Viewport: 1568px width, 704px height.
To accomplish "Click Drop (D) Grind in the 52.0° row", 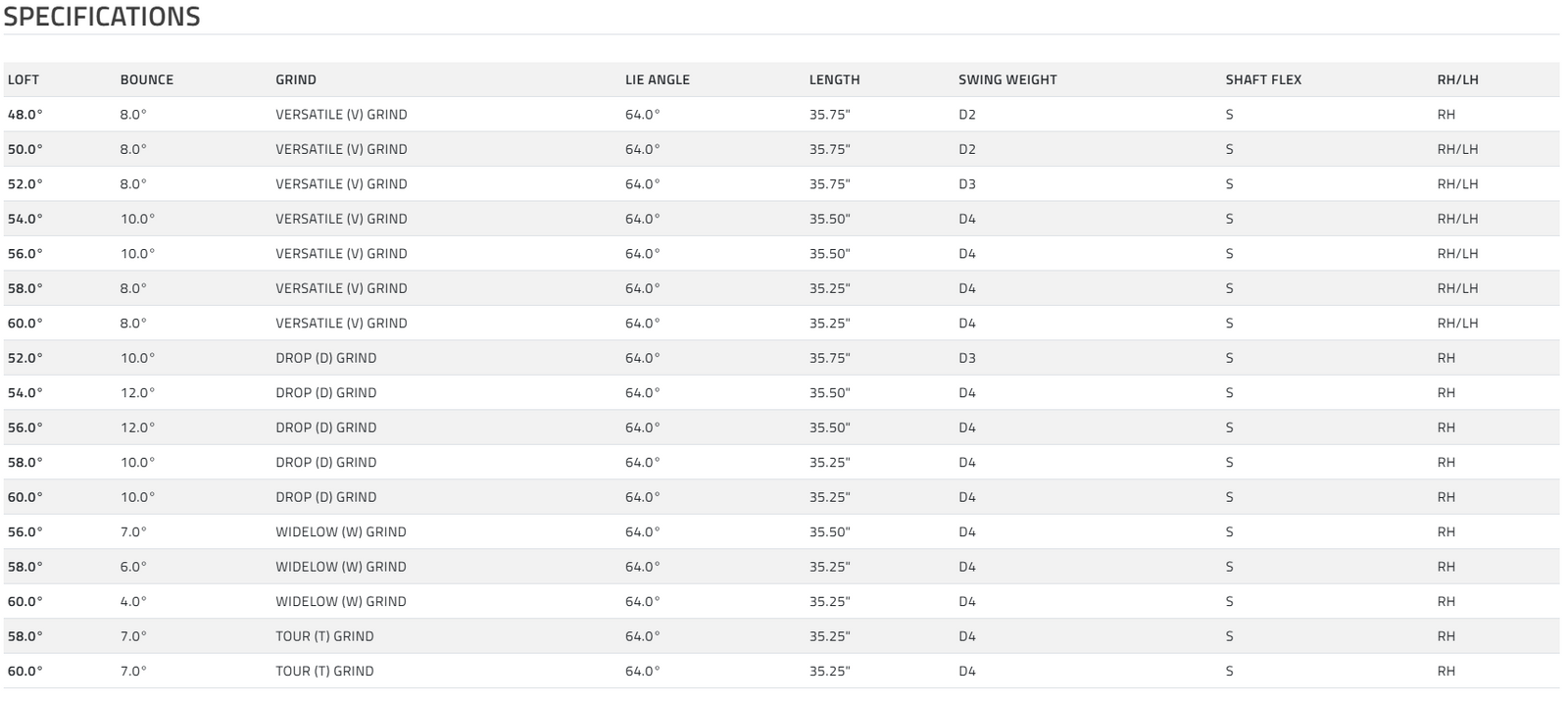I will 326,358.
